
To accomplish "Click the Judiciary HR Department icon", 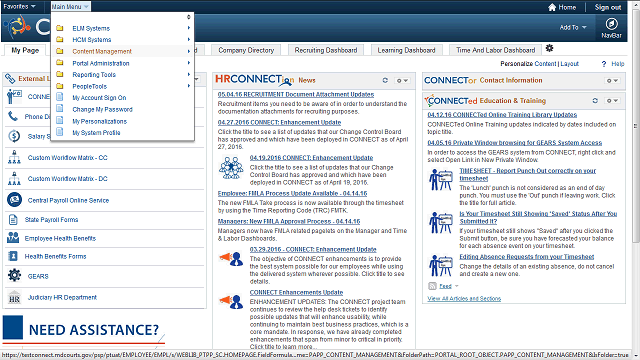I will [x=14, y=297].
